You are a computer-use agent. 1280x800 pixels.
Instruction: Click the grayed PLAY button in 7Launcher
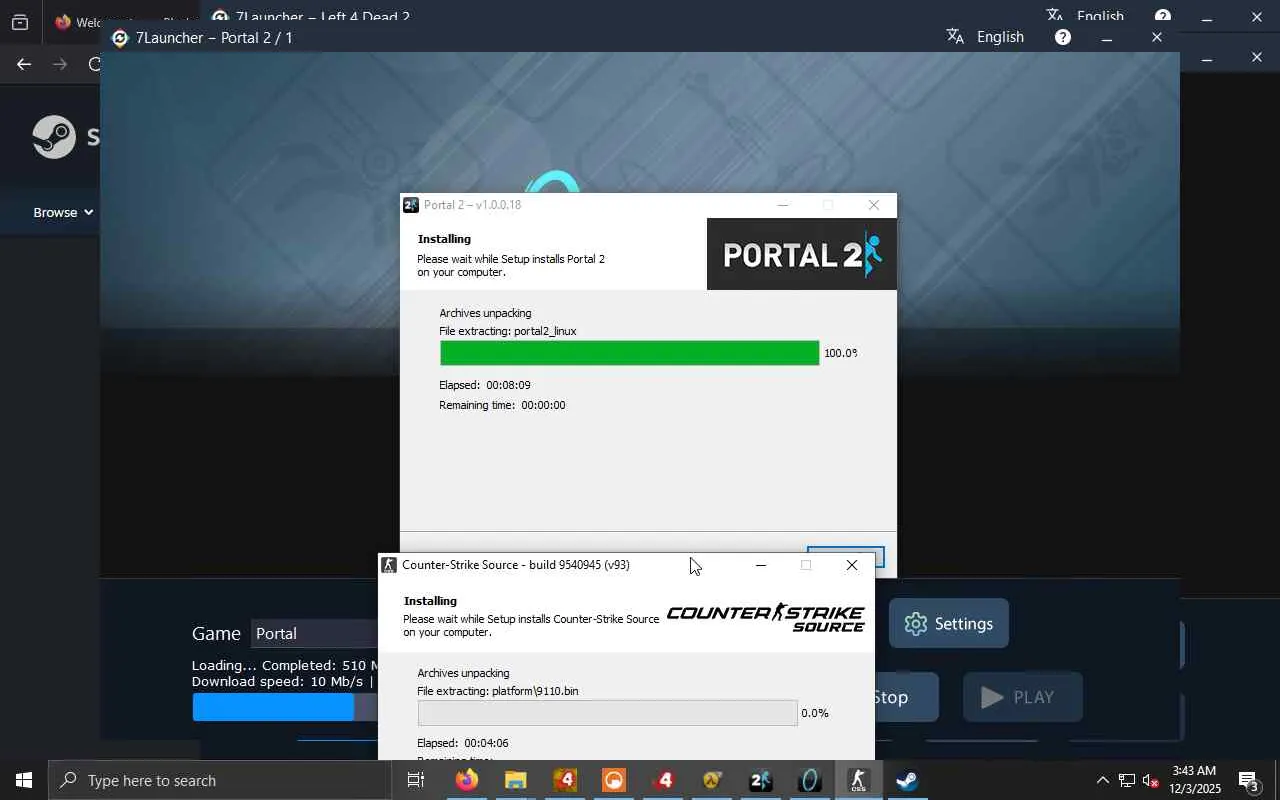coord(1022,697)
